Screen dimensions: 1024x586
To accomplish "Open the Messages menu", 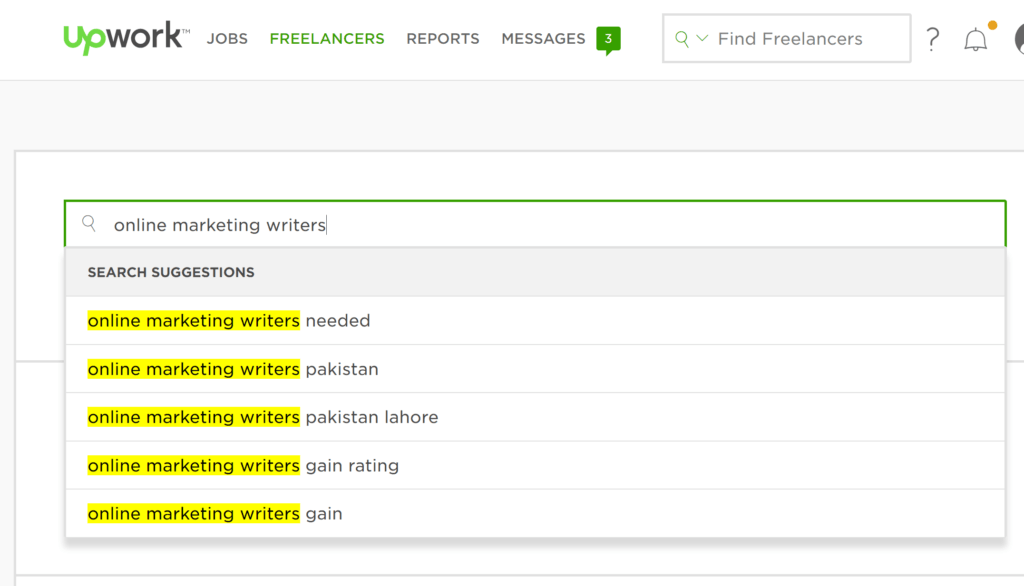I will pos(543,39).
